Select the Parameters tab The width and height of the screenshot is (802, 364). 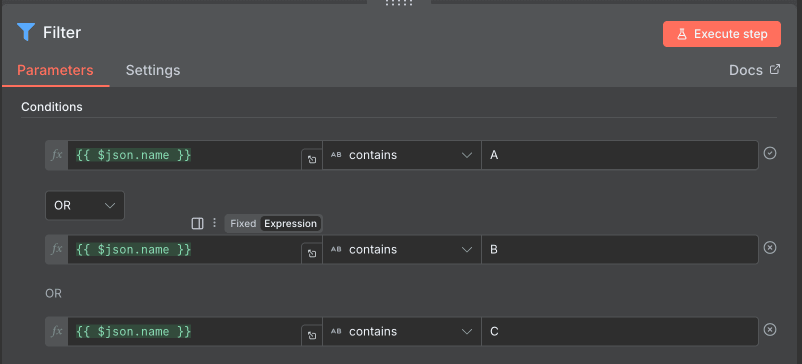55,70
